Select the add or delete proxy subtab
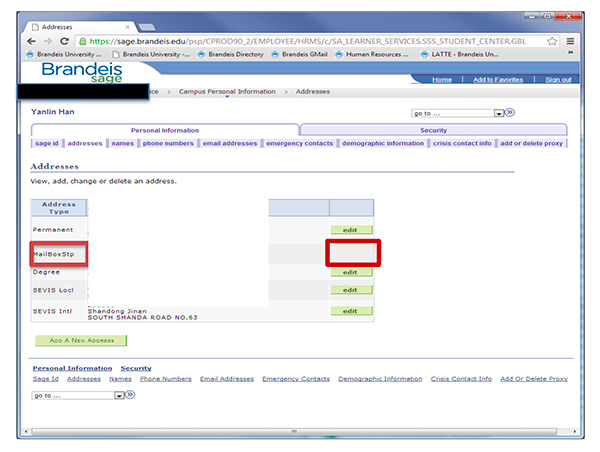The image size is (600, 452). click(531, 143)
